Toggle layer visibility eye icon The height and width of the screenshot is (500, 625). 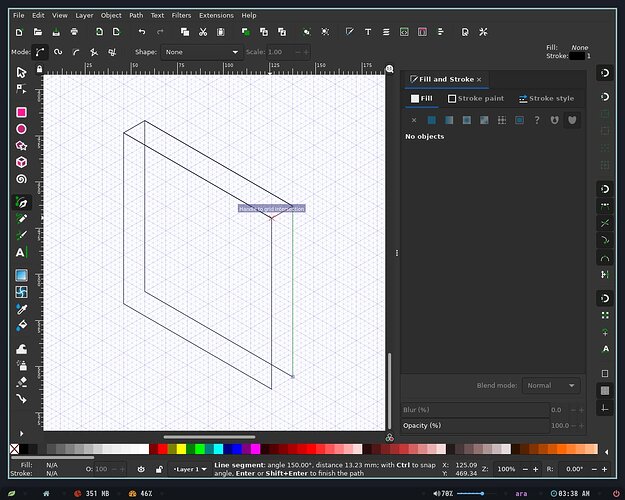pyautogui.click(x=141, y=469)
